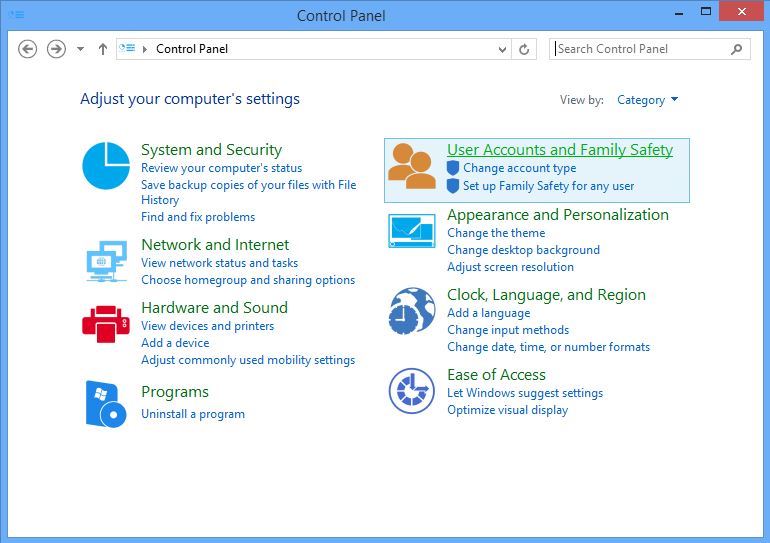Screen dimensions: 770x543
Task: Open User Accounts and Family Safety
Action: (560, 150)
